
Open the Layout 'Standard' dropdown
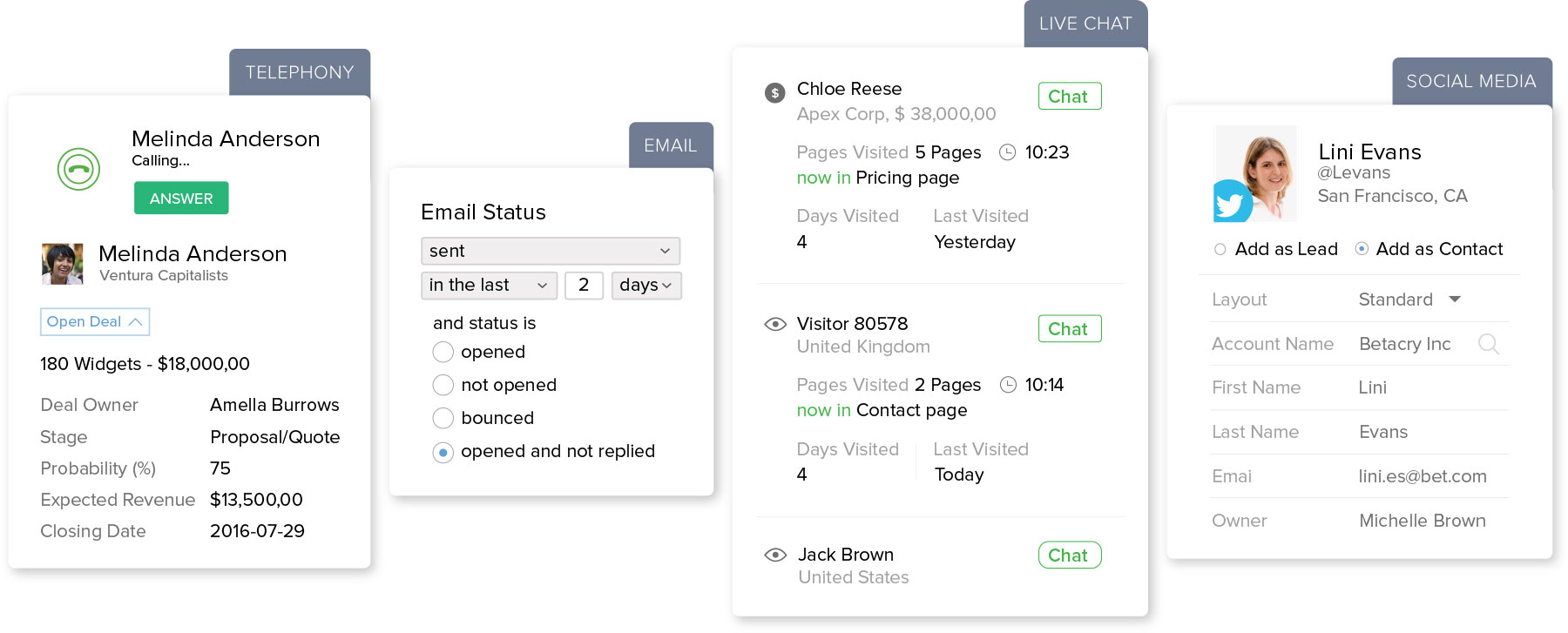point(1409,300)
